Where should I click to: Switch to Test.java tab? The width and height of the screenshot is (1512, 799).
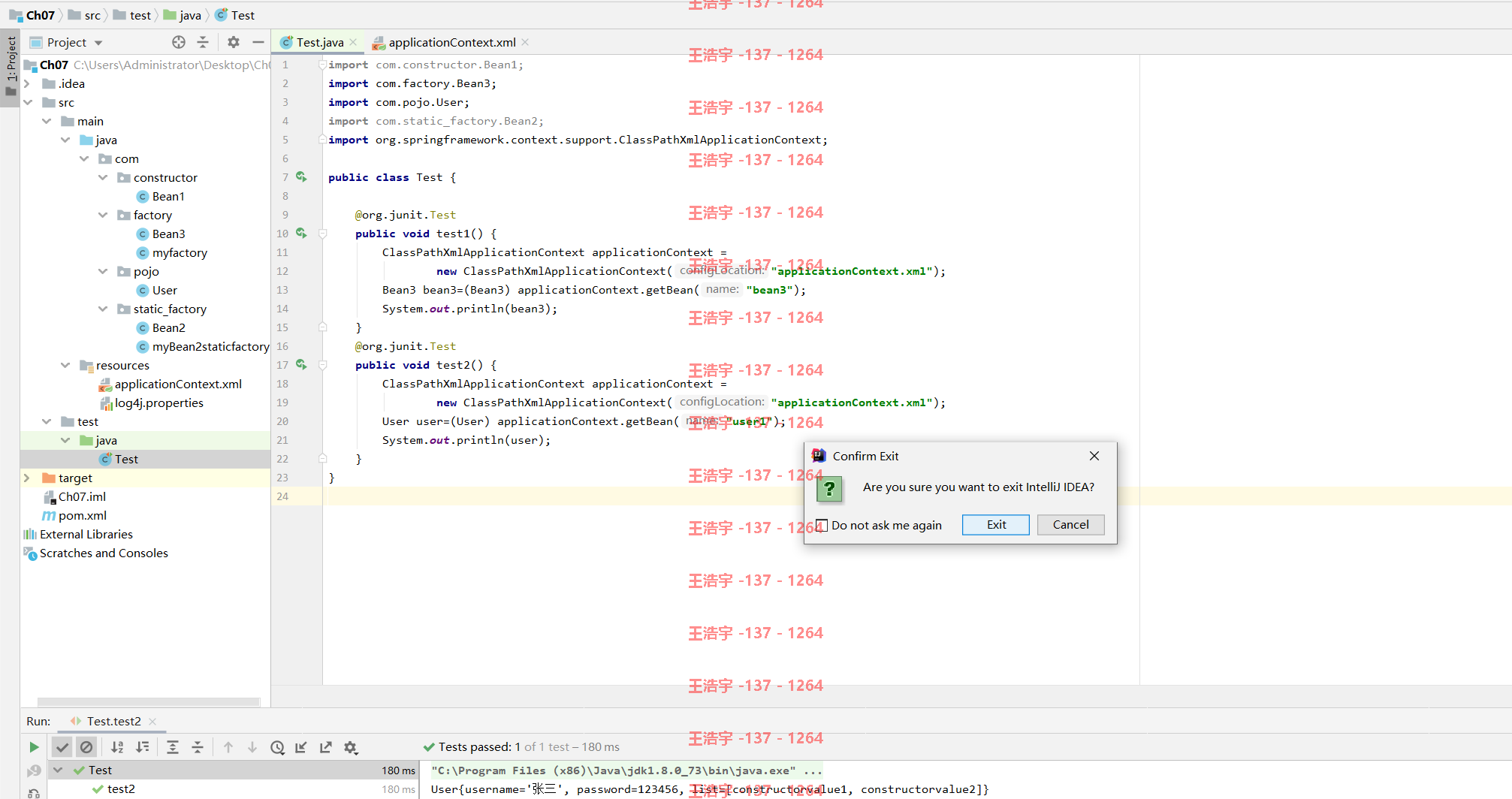pyautogui.click(x=320, y=42)
